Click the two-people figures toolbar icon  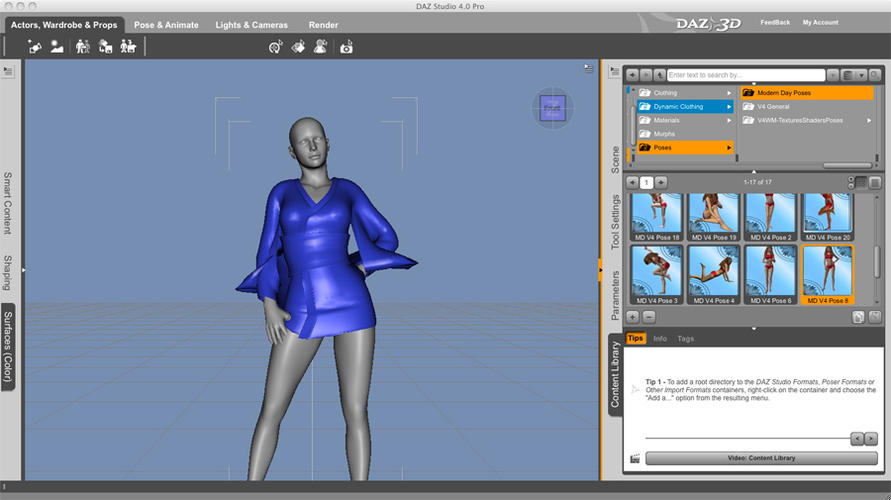83,47
